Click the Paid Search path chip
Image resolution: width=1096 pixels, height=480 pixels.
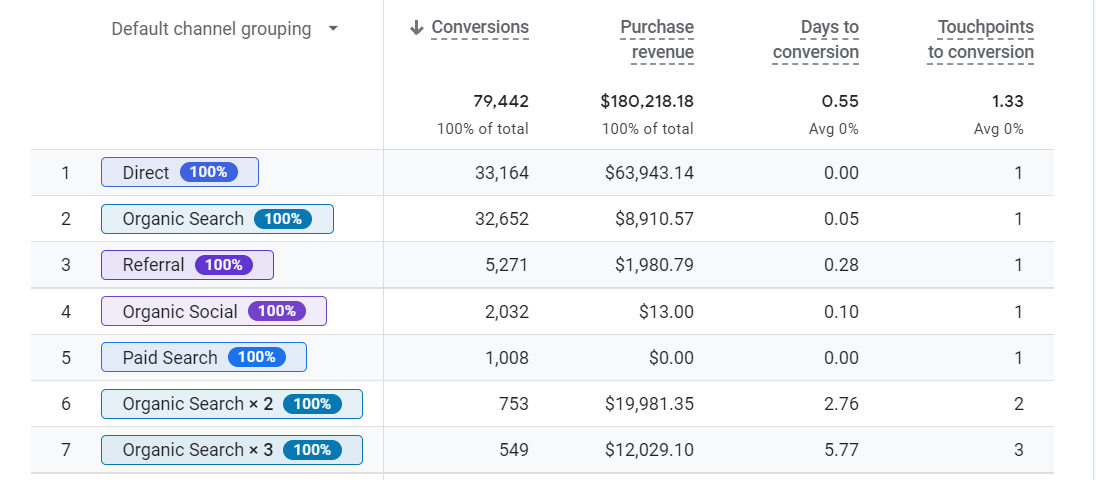pyautogui.click(x=204, y=357)
